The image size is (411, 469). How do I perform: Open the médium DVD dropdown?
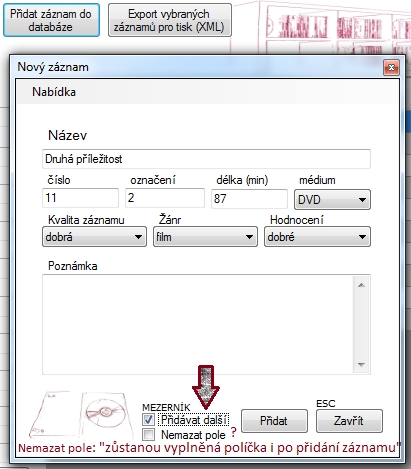332,200
